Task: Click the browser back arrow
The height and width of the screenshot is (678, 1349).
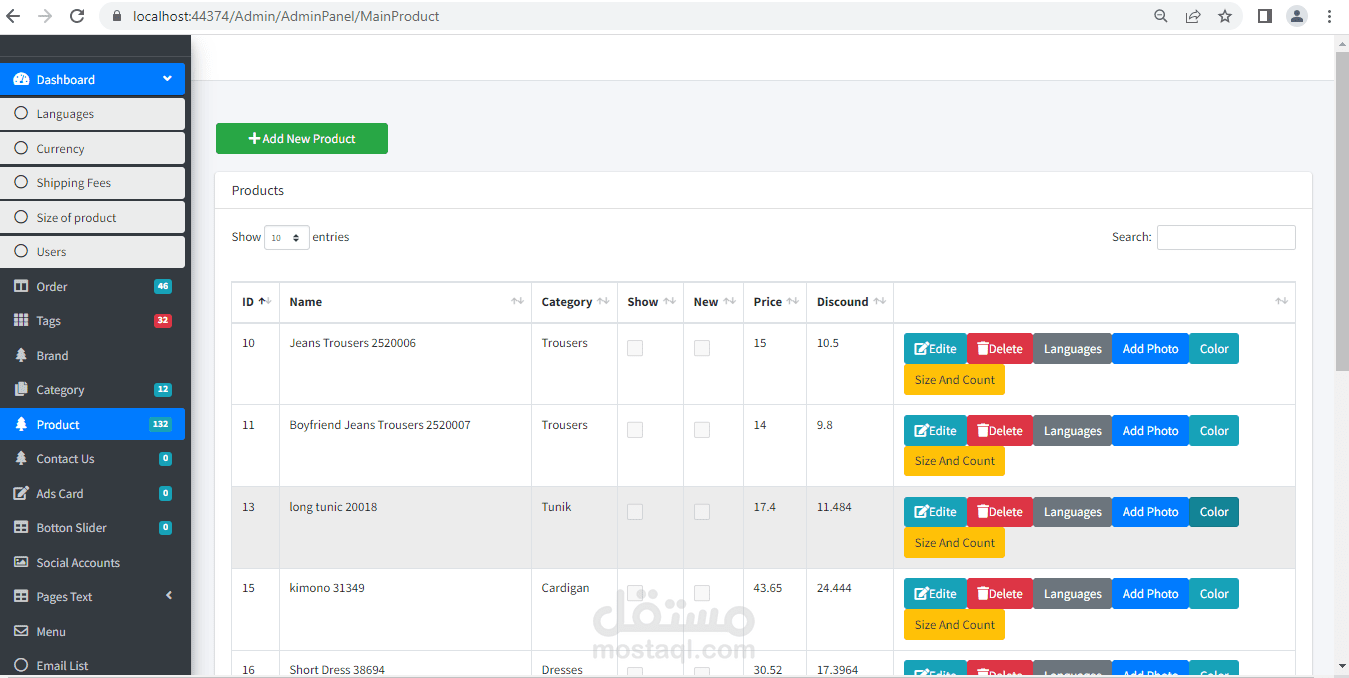Action: point(14,16)
